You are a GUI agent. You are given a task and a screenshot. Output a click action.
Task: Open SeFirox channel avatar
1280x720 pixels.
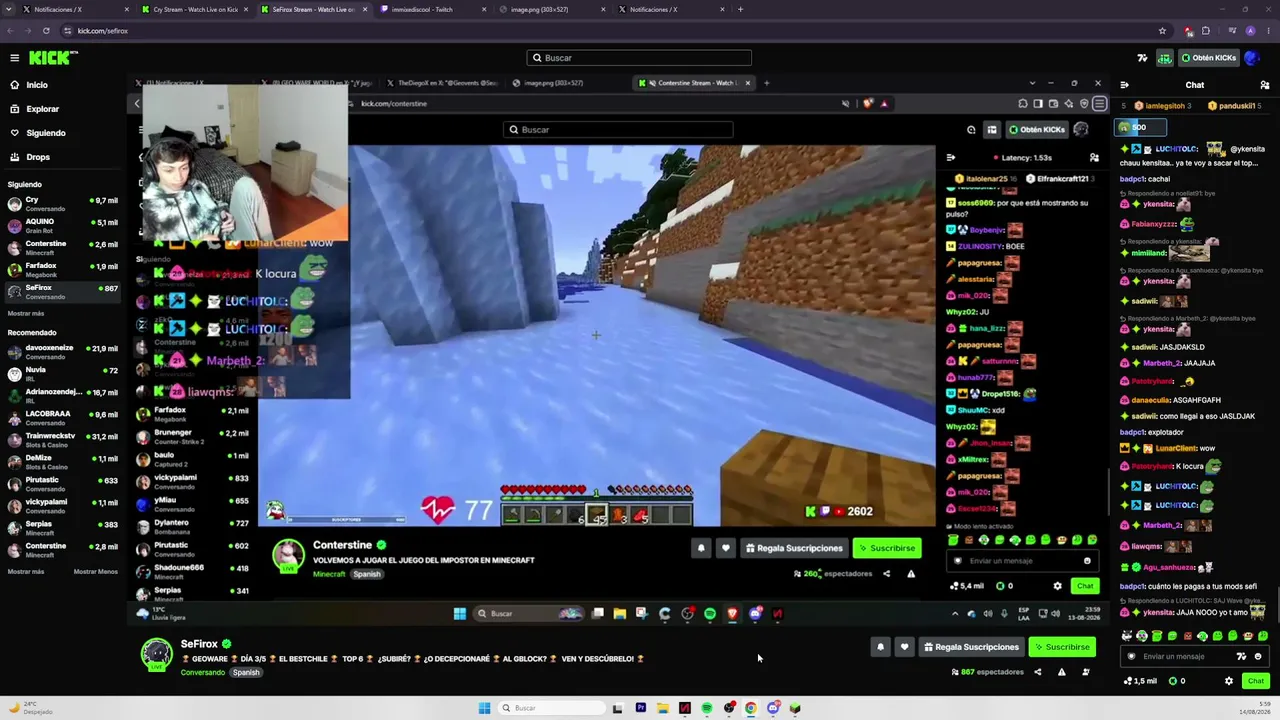157,654
